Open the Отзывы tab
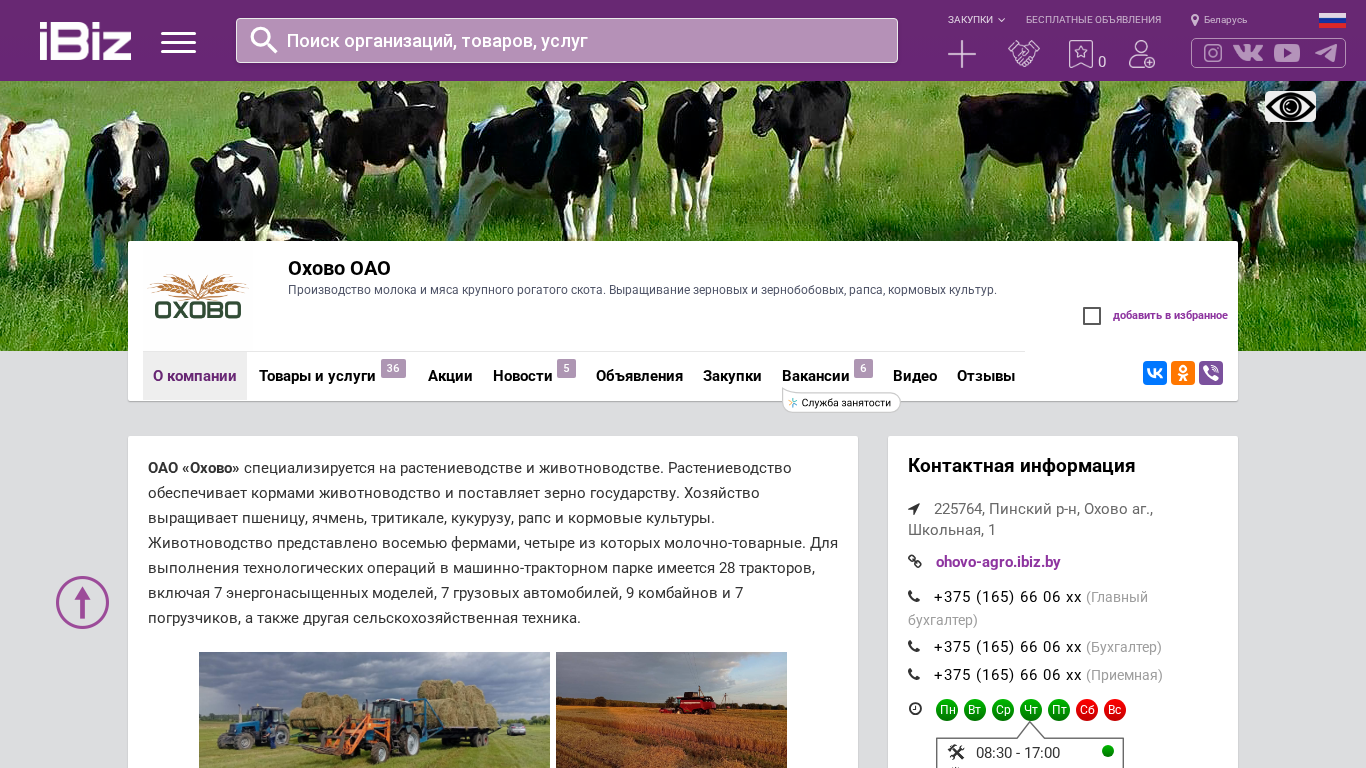This screenshot has height=768, width=1366. click(x=986, y=376)
